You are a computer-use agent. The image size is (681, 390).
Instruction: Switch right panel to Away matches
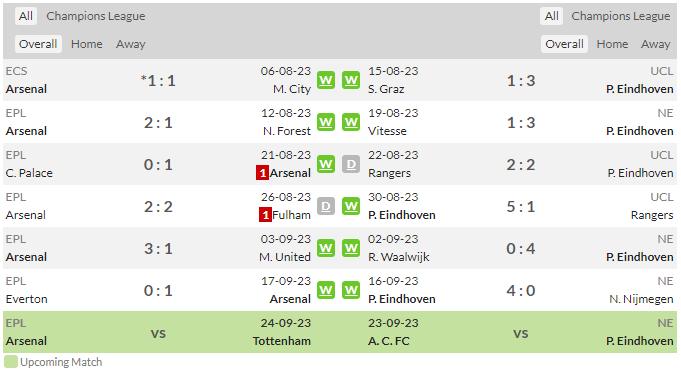pyautogui.click(x=656, y=44)
